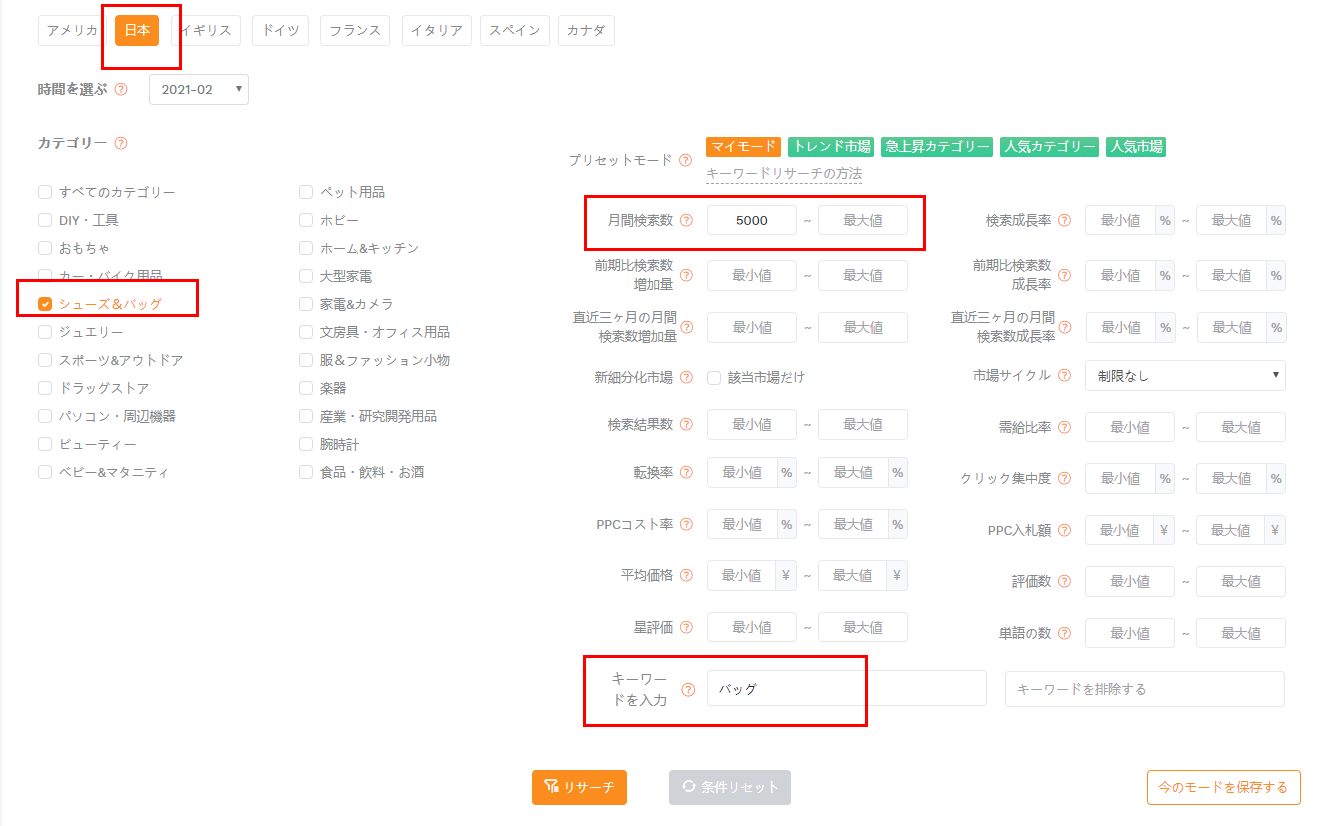Select the 急上昇カテゴリー preset

(x=937, y=147)
